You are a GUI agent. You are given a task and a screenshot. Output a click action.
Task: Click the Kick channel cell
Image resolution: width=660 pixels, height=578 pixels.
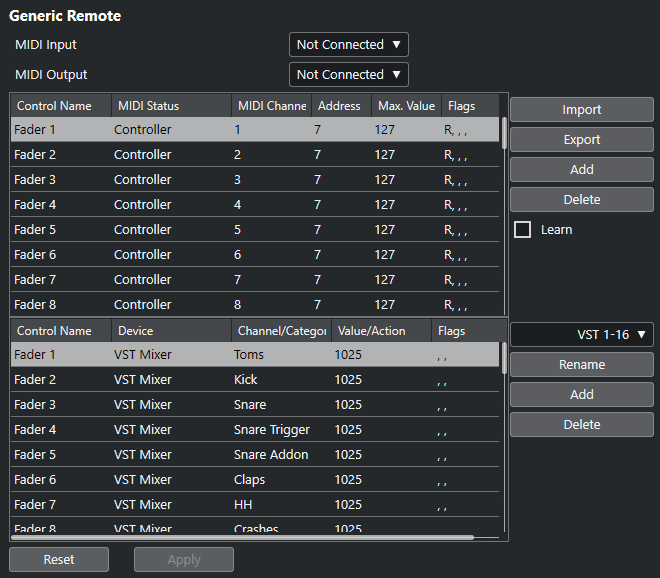point(245,379)
